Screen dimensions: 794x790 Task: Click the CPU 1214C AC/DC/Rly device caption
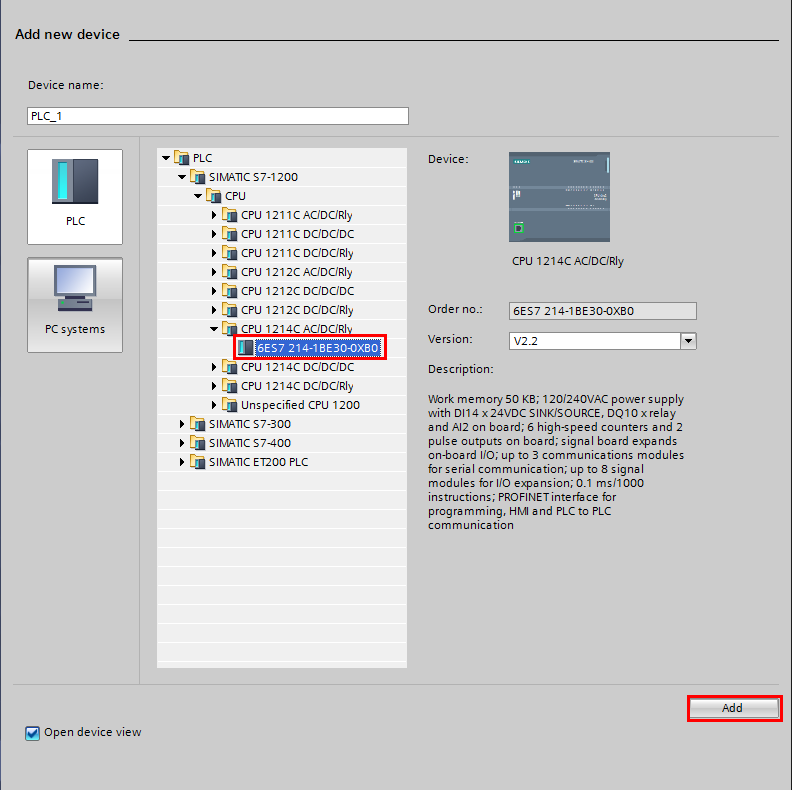[x=568, y=261]
